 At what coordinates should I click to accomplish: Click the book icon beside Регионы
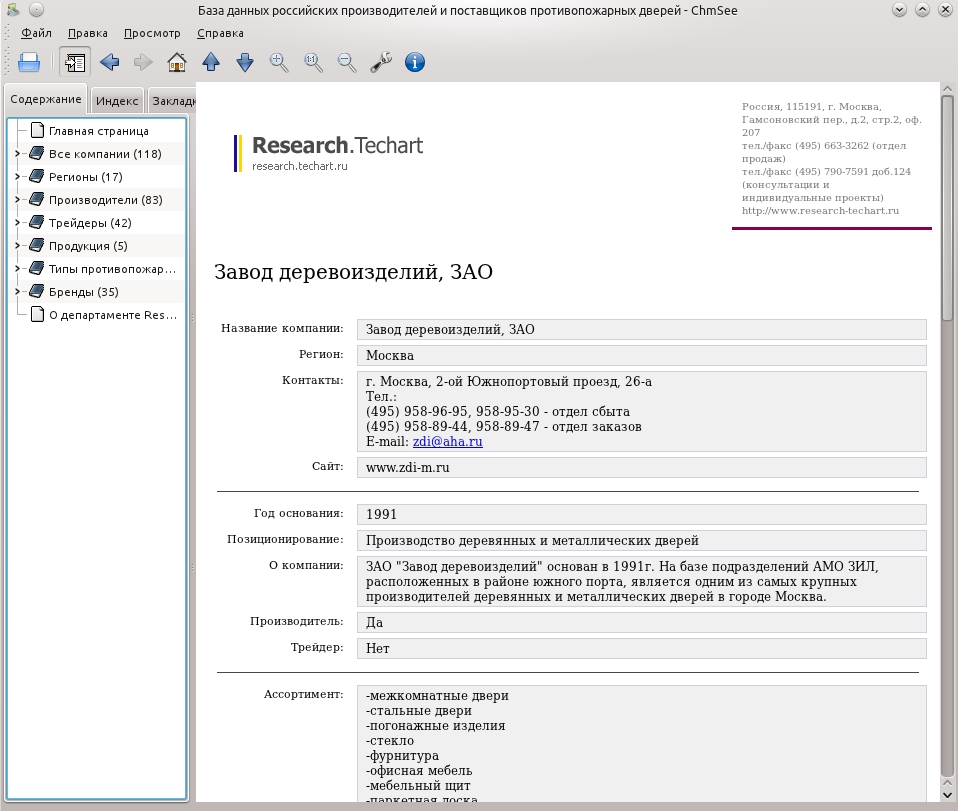tap(37, 177)
